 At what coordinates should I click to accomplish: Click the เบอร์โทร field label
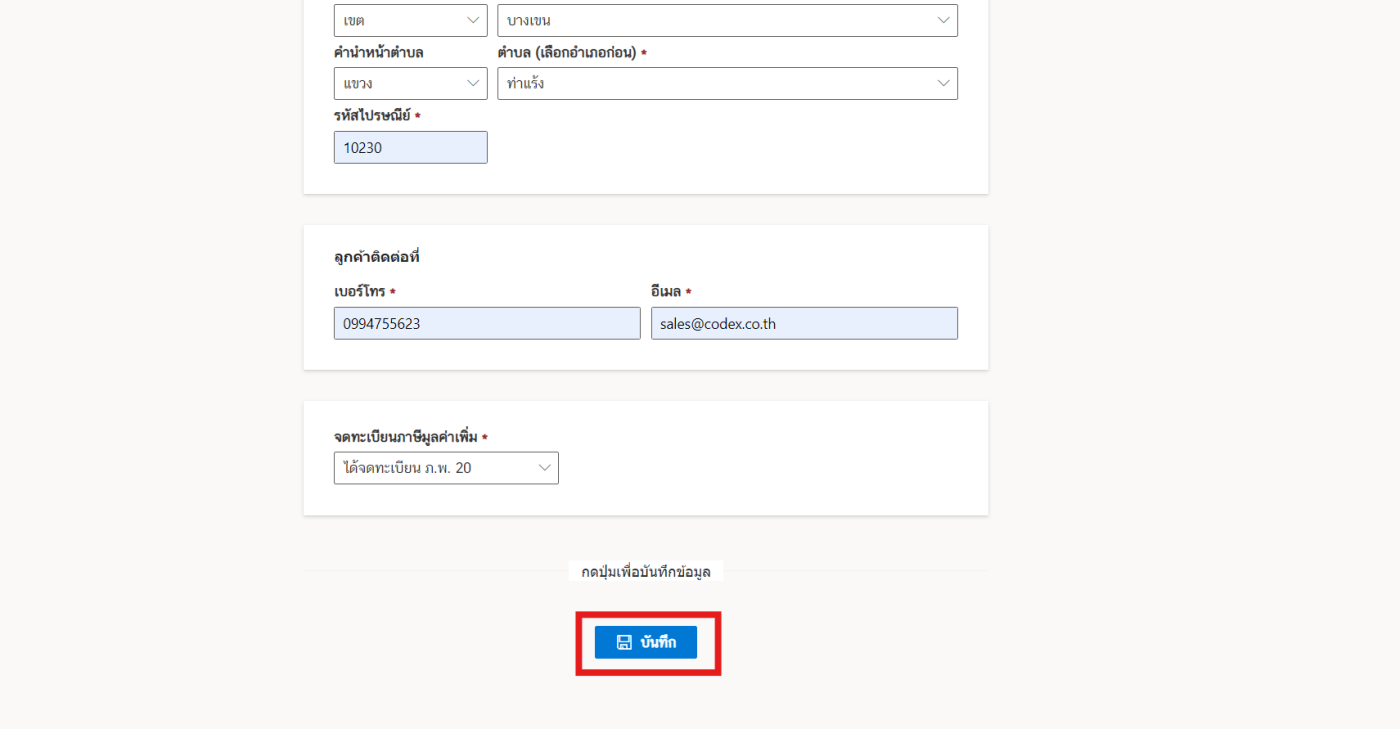click(x=360, y=292)
